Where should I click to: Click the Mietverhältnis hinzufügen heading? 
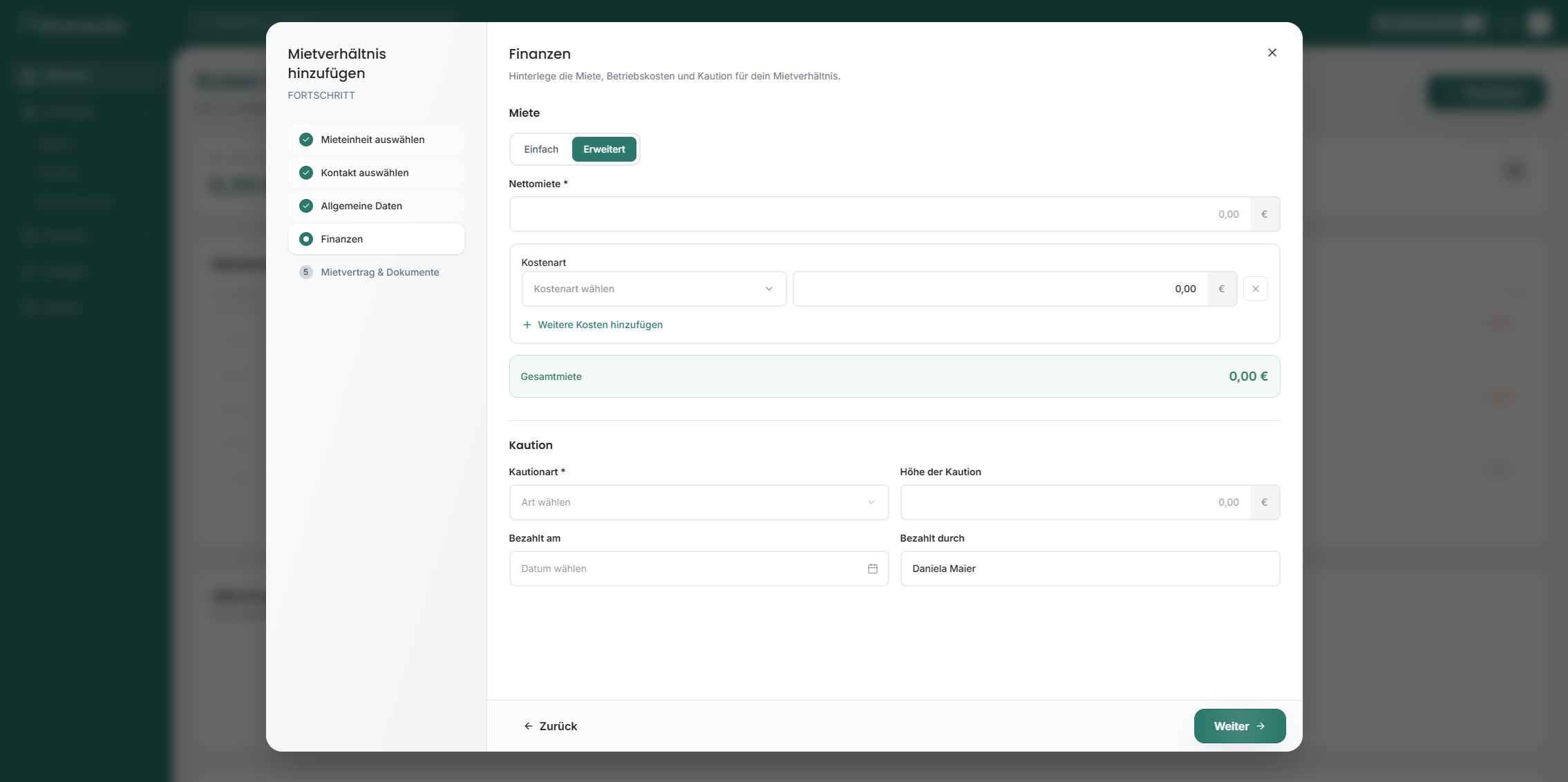point(337,64)
